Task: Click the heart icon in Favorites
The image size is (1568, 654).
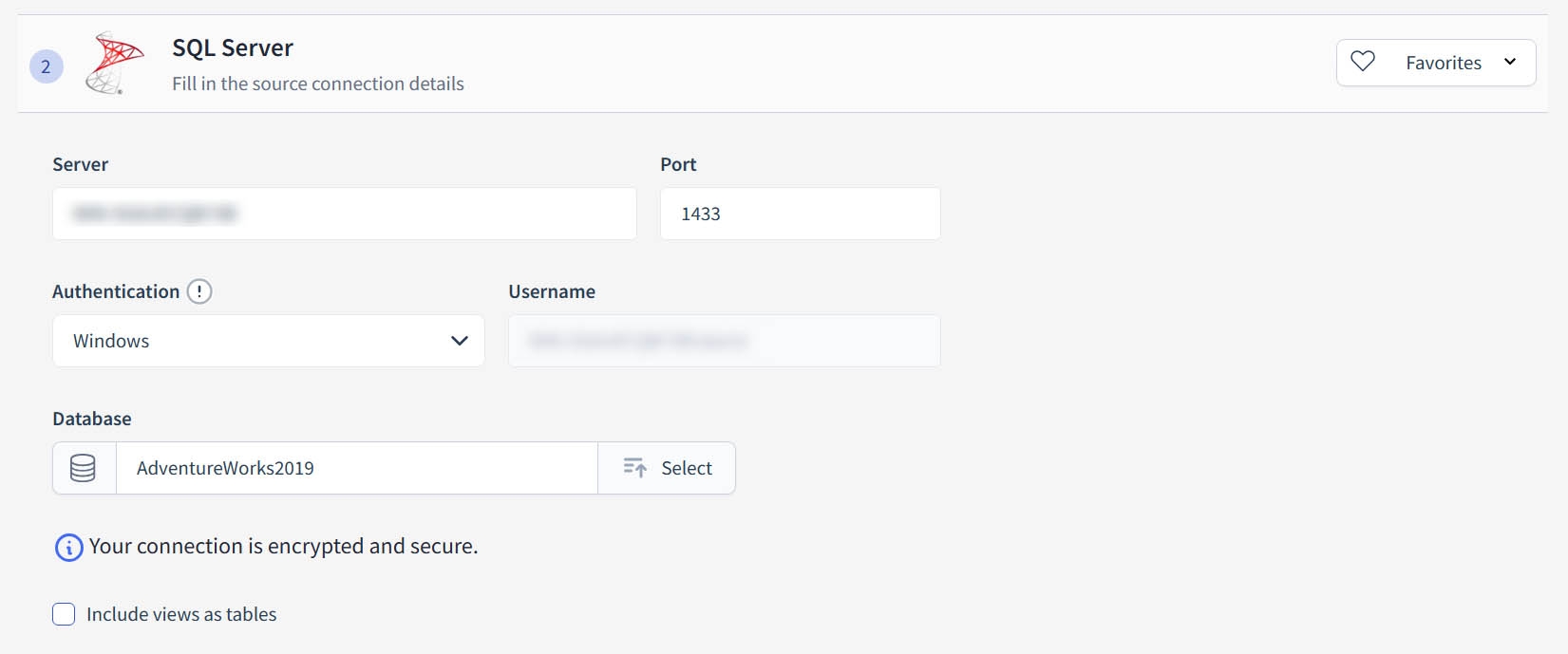Action: click(1363, 62)
